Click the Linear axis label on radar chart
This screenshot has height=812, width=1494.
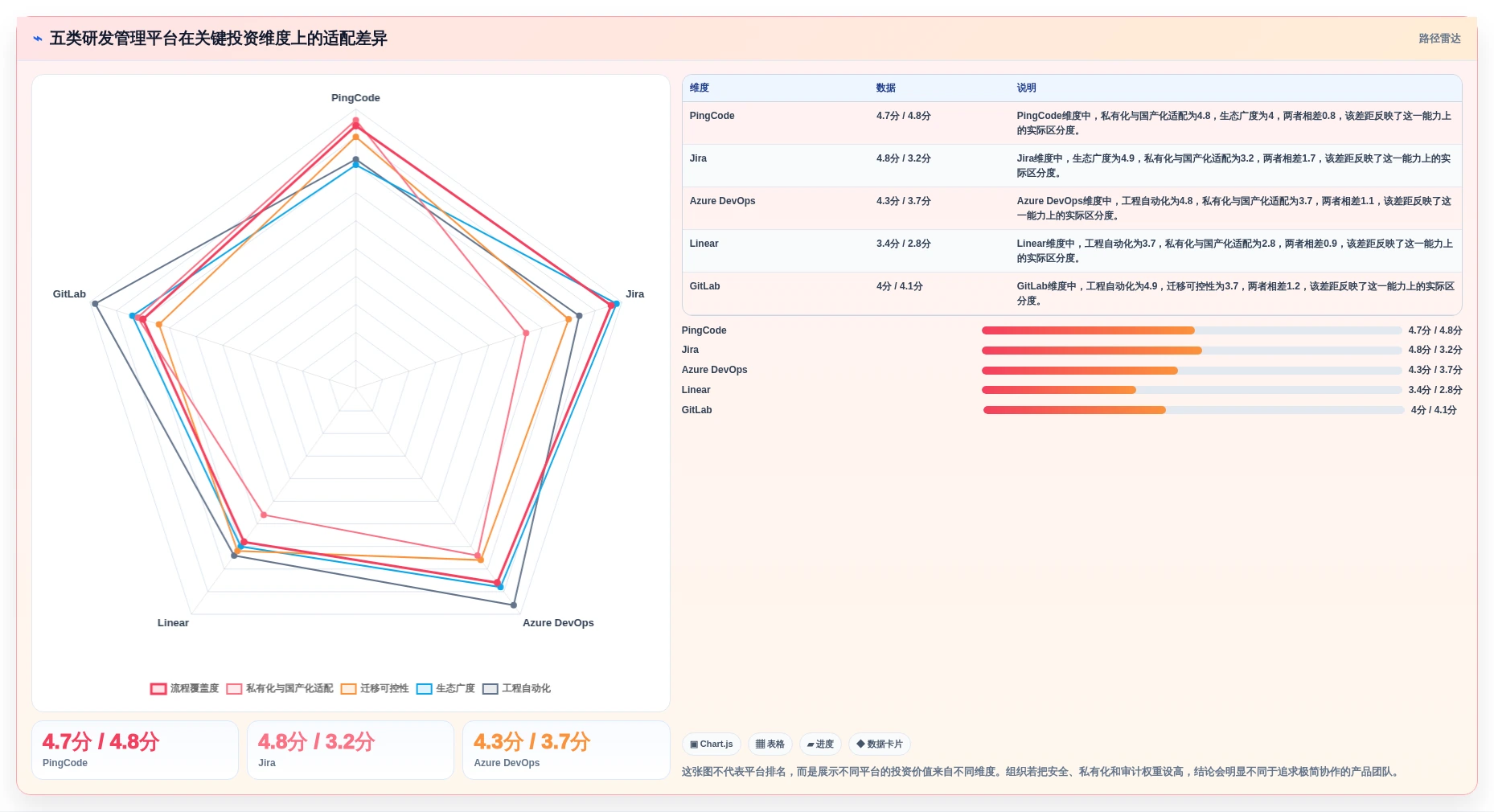click(173, 623)
